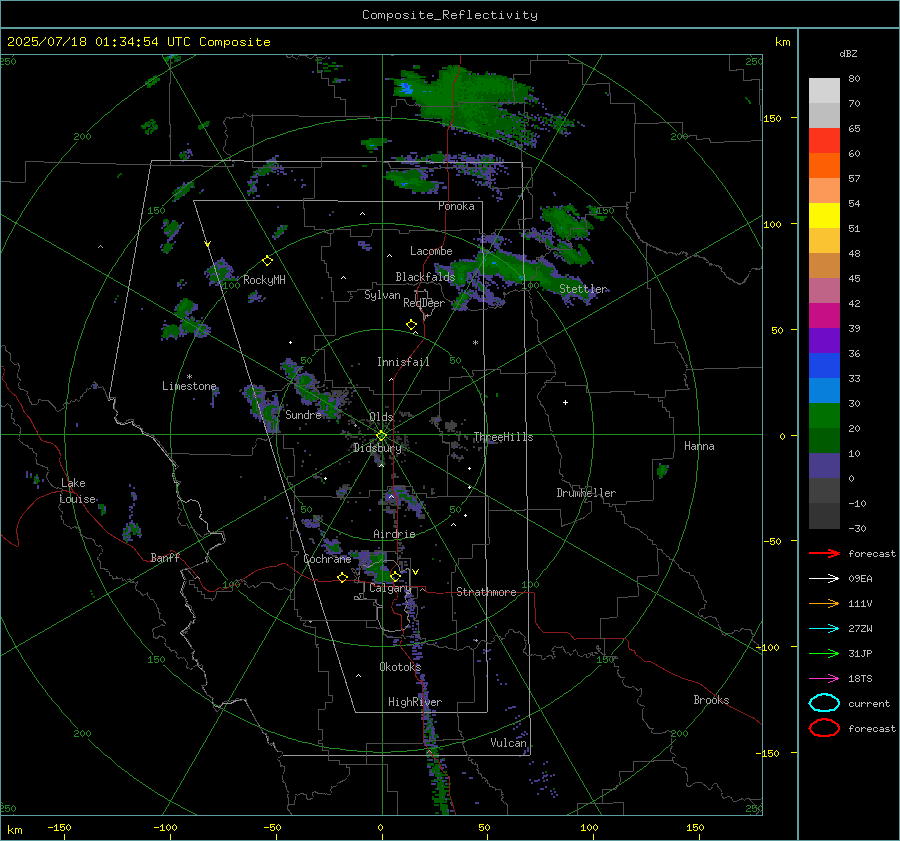Click the Olds town label
This screenshot has width=900, height=841.
381,417
